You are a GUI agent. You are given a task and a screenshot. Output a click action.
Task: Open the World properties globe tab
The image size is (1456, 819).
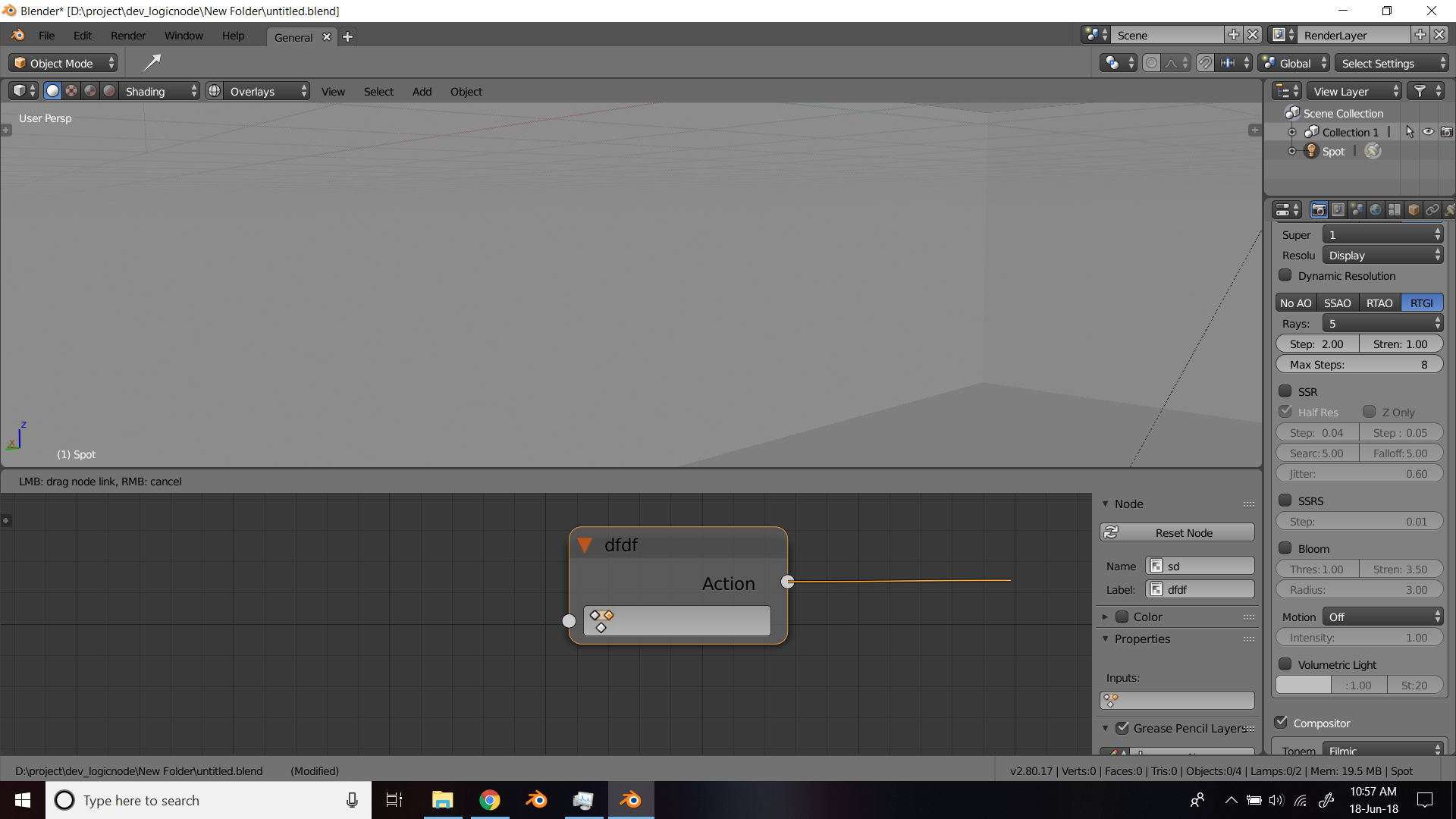pos(1375,209)
